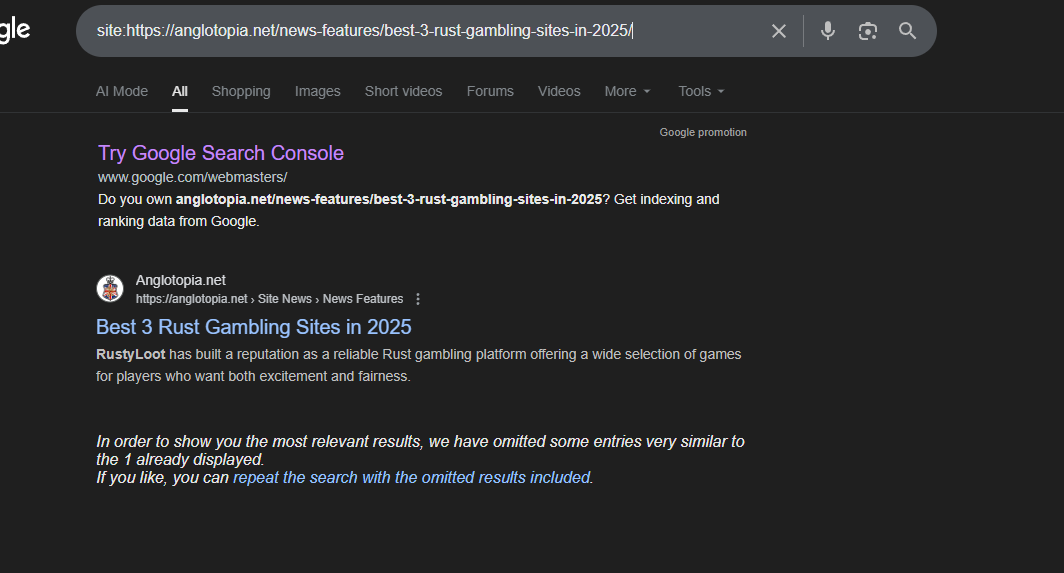Expand the Tools dropdown
This screenshot has width=1064, height=573.
click(702, 91)
